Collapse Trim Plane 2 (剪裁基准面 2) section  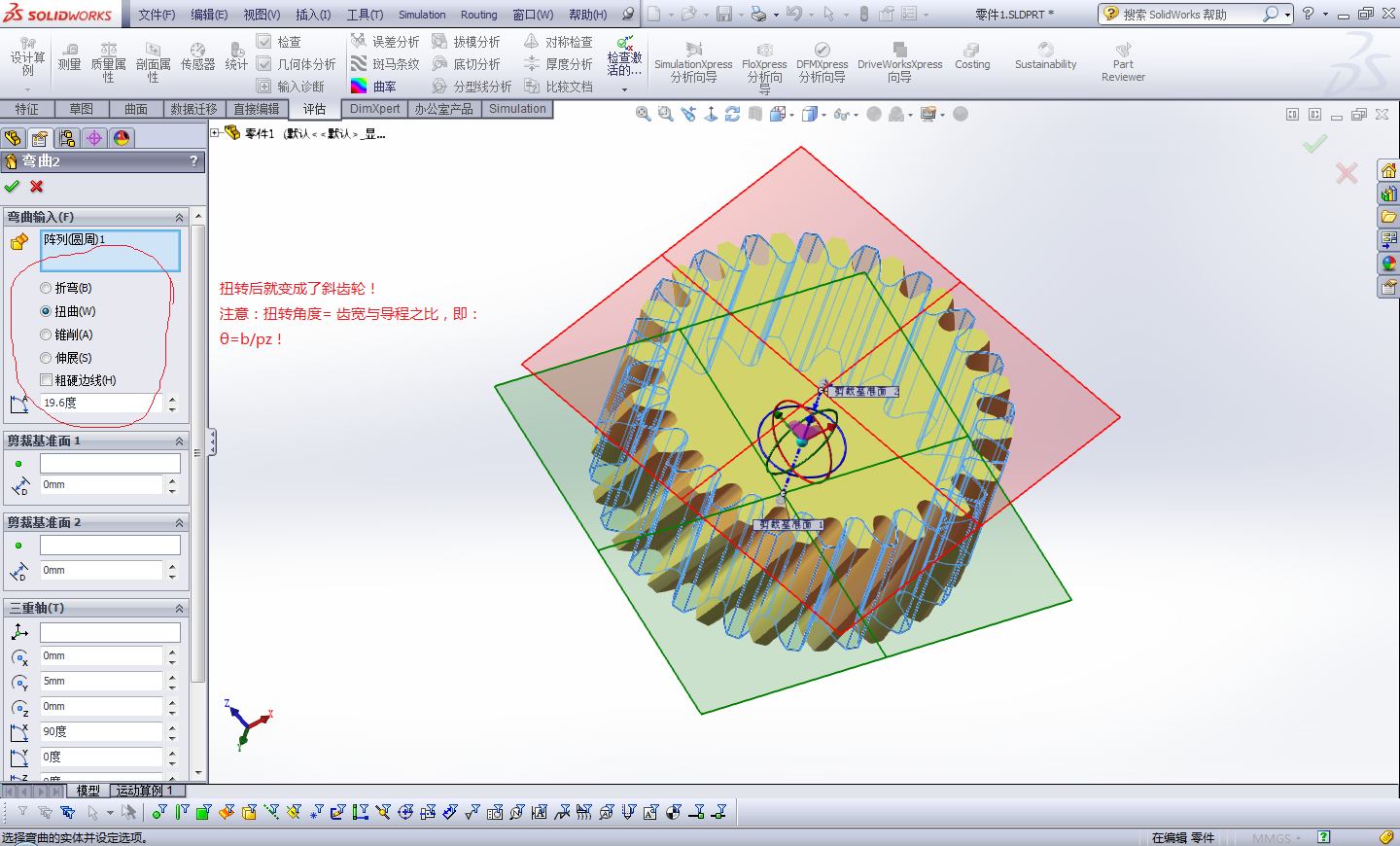click(179, 522)
